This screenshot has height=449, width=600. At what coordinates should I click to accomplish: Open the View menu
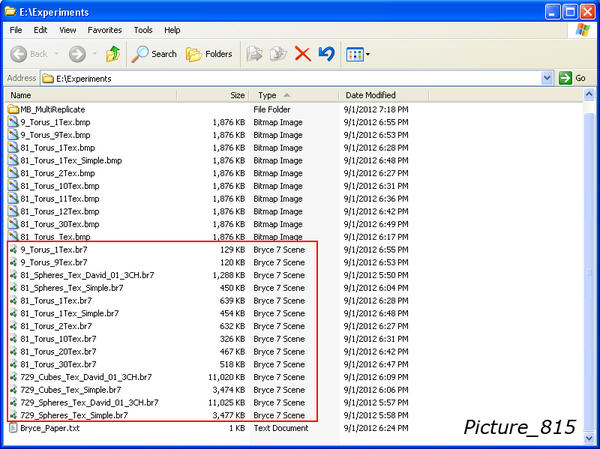coord(67,30)
